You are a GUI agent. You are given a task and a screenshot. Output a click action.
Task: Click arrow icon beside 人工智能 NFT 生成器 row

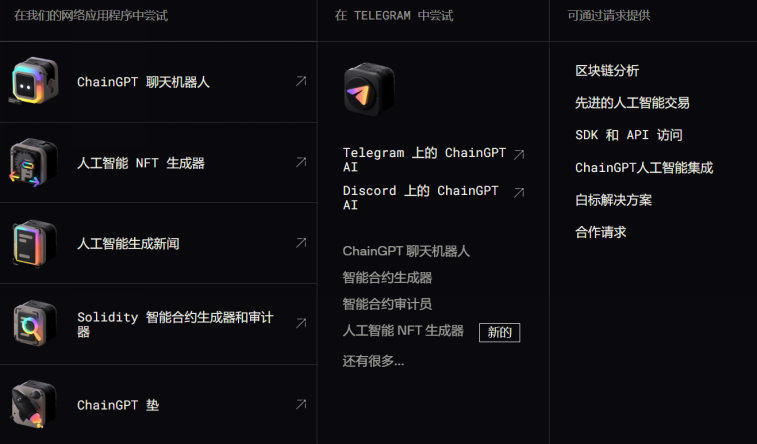point(301,162)
